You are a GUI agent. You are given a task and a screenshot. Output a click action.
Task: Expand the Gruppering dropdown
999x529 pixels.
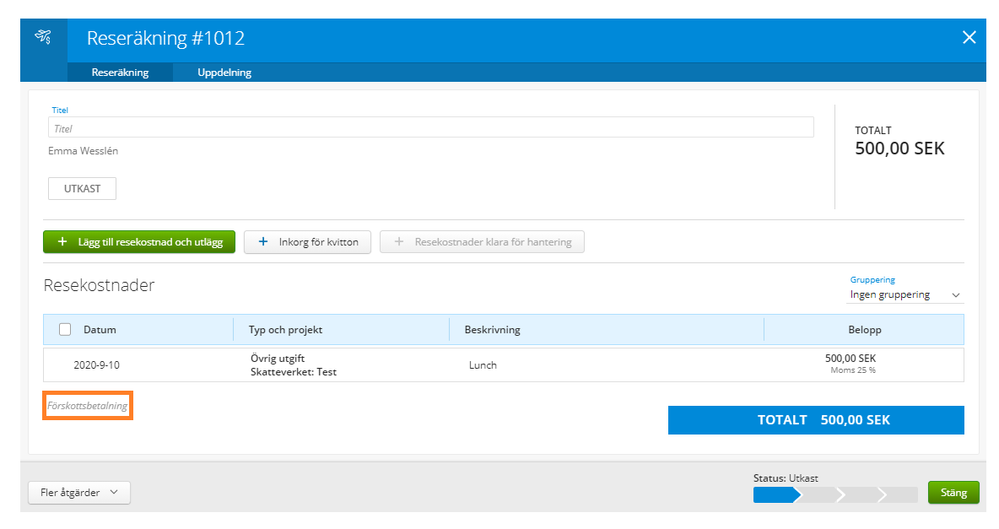(x=904, y=295)
